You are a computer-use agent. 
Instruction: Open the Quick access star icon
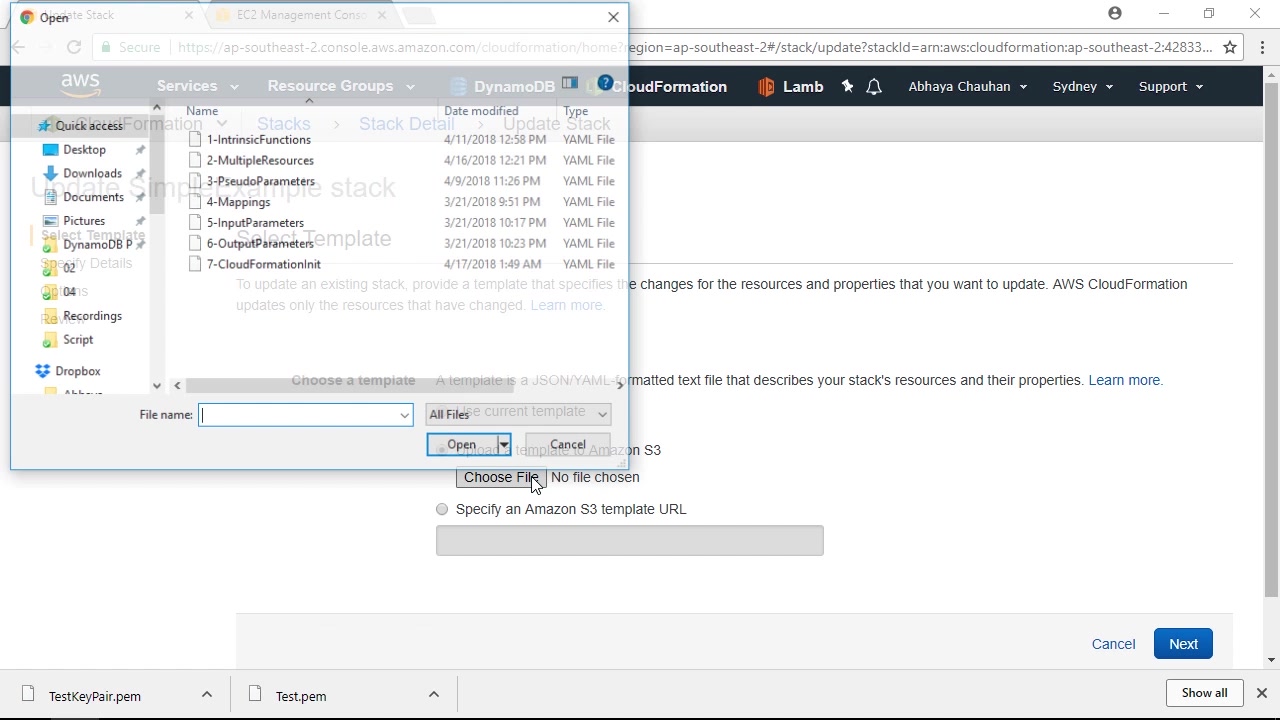pyautogui.click(x=44, y=126)
